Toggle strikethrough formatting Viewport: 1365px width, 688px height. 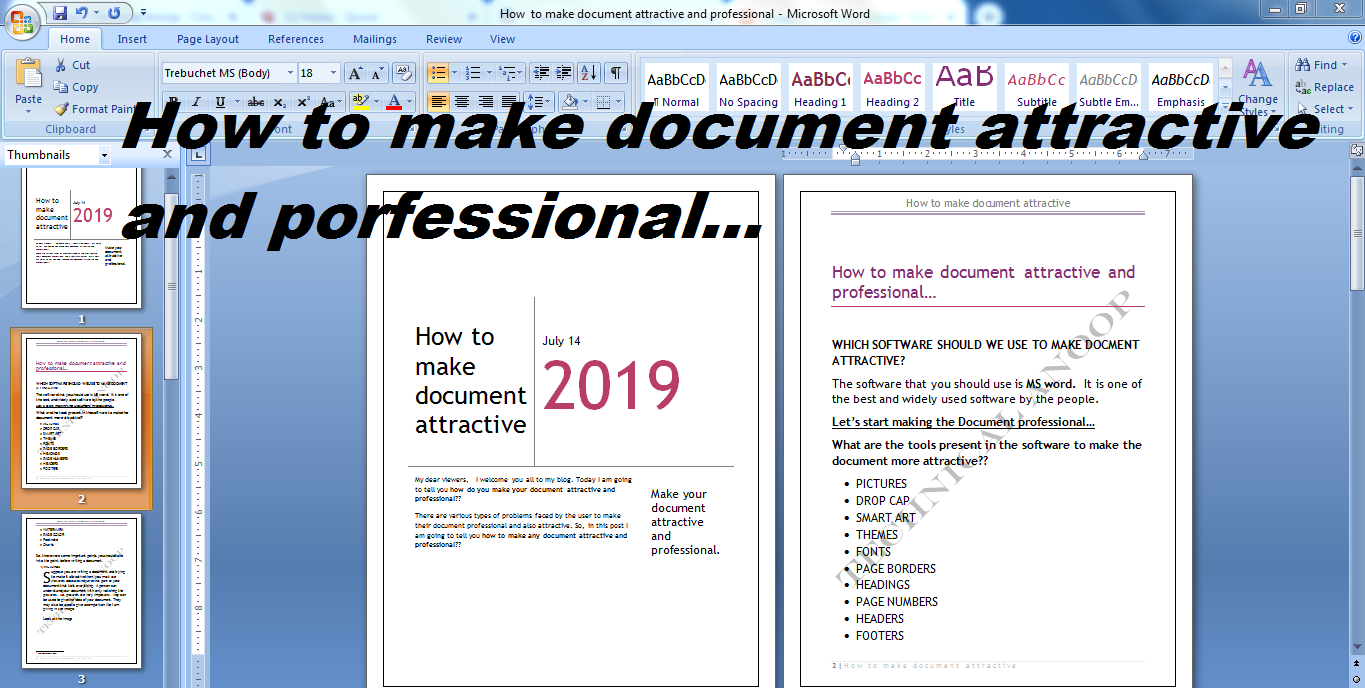click(257, 101)
